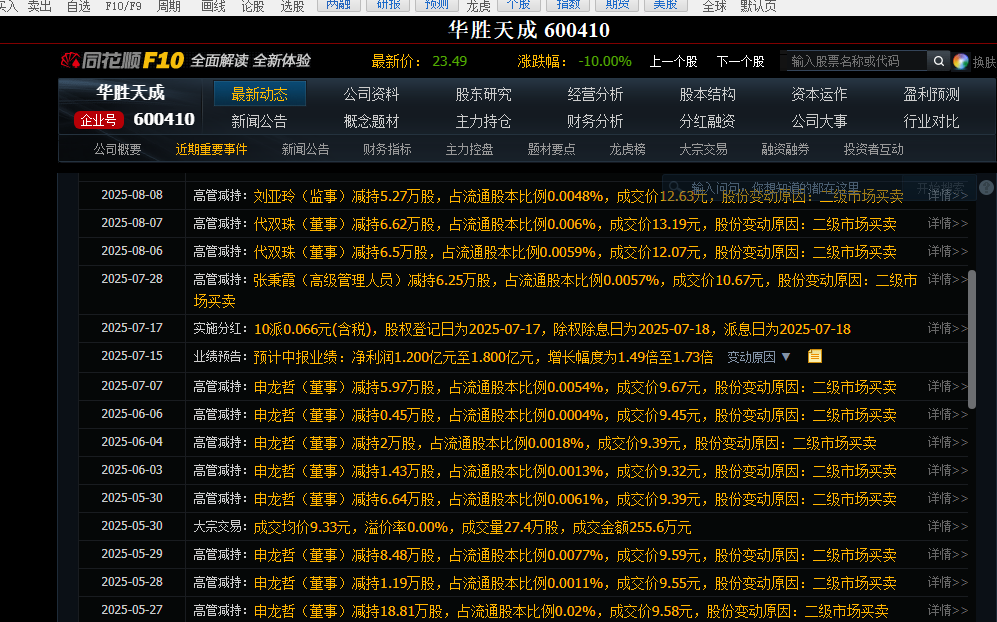Select the 概念题材 tab
This screenshot has width=997, height=622.
371,121
